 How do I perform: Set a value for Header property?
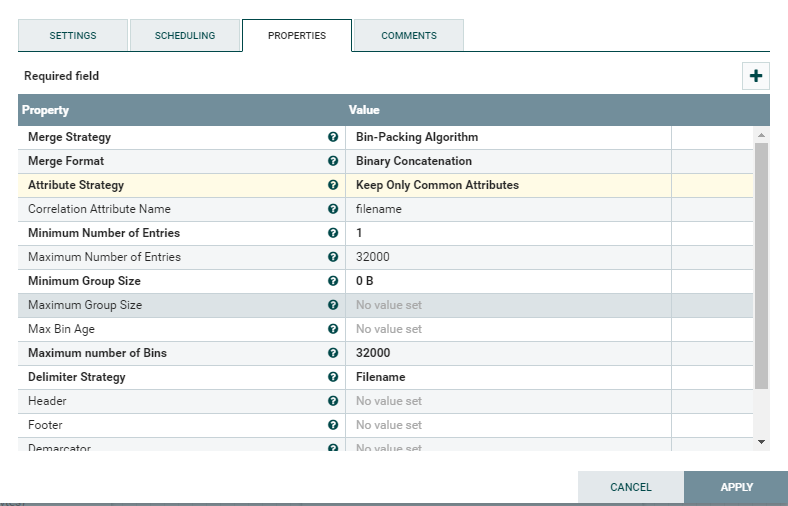pyautogui.click(x=508, y=401)
